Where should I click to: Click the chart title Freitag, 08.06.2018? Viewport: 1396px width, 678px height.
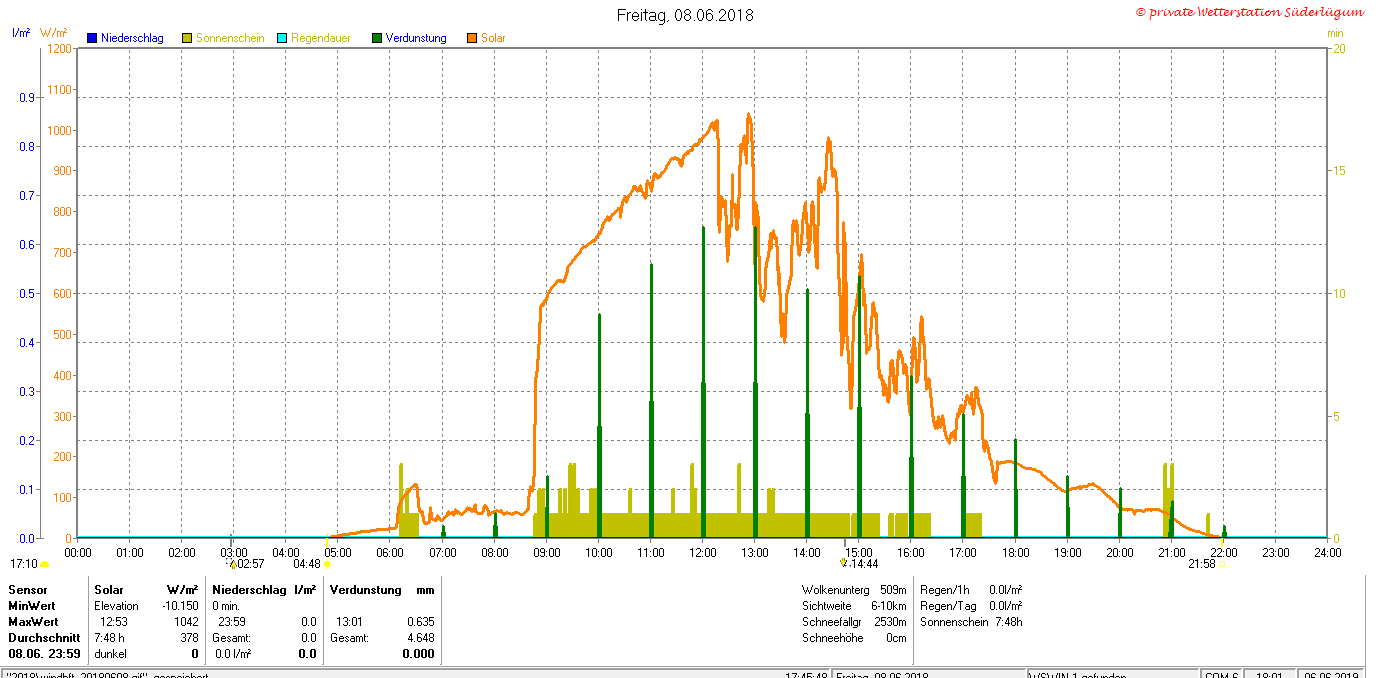(x=685, y=15)
